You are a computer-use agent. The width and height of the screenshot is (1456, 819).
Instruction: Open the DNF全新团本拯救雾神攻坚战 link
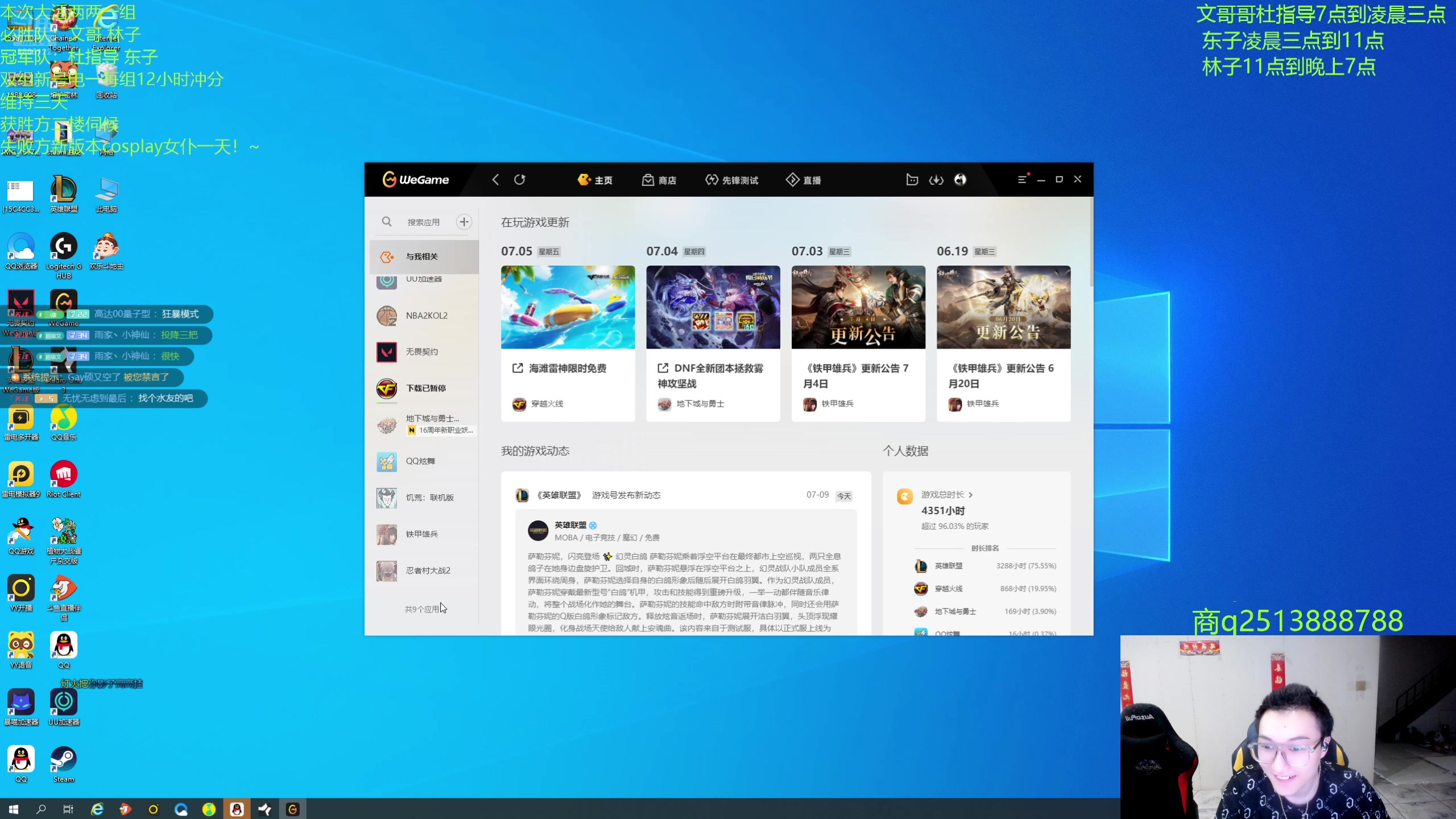pyautogui.click(x=711, y=375)
